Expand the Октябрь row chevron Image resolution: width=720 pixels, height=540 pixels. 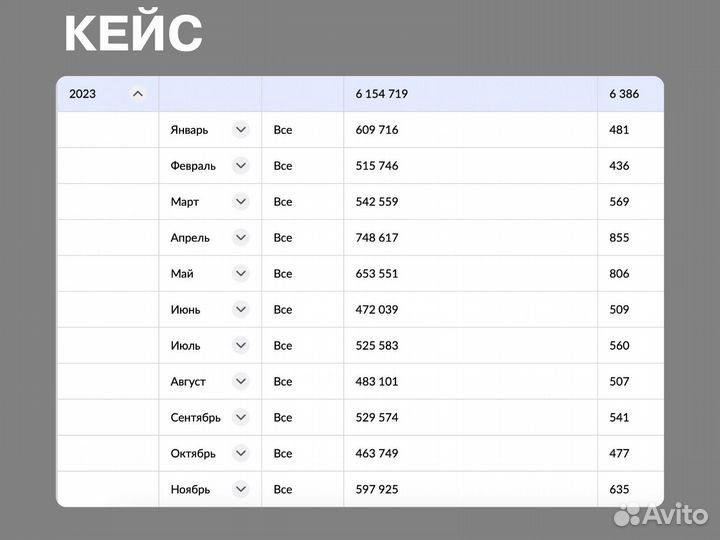[x=240, y=454]
